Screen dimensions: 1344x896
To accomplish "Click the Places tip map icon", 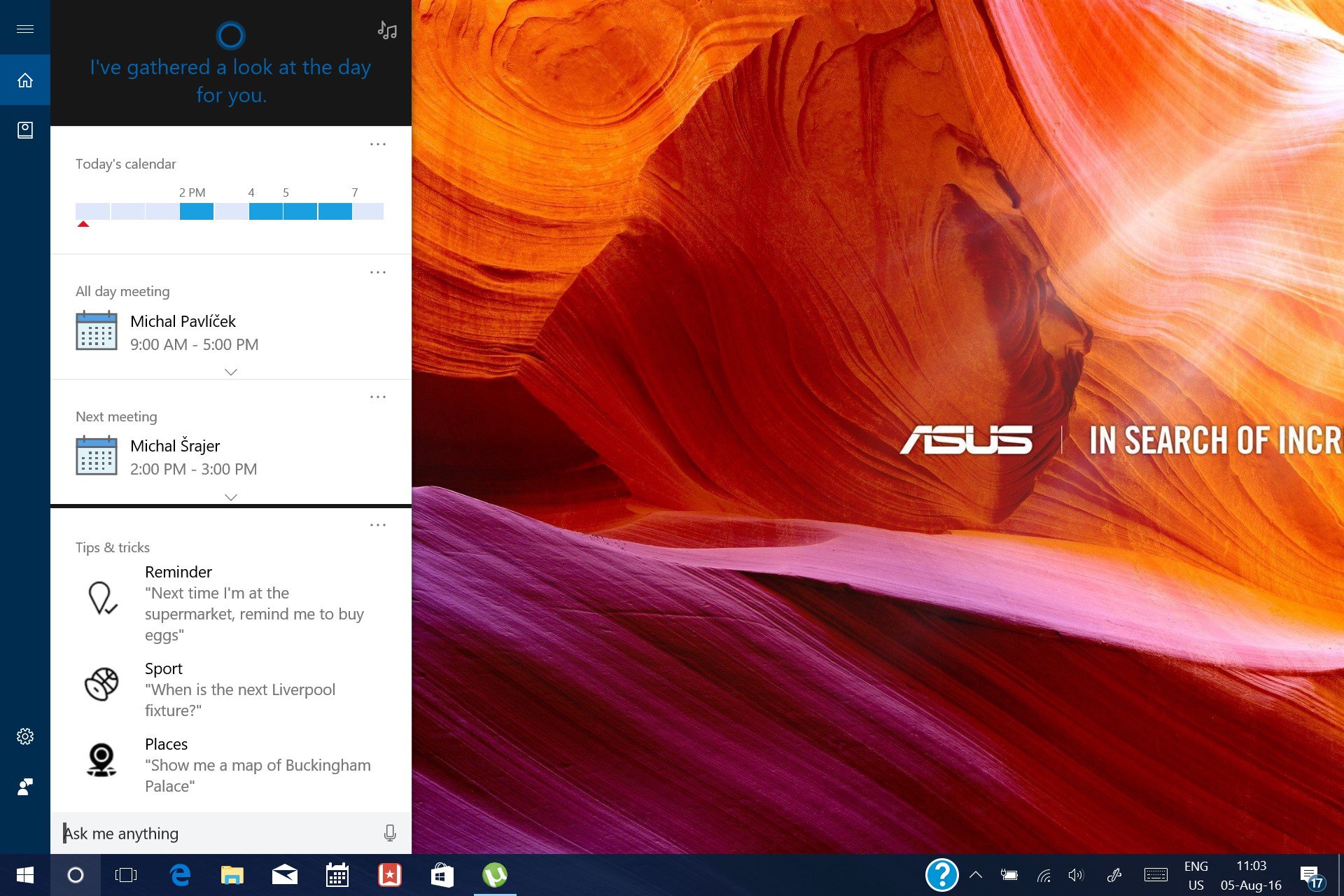I will coord(101,760).
